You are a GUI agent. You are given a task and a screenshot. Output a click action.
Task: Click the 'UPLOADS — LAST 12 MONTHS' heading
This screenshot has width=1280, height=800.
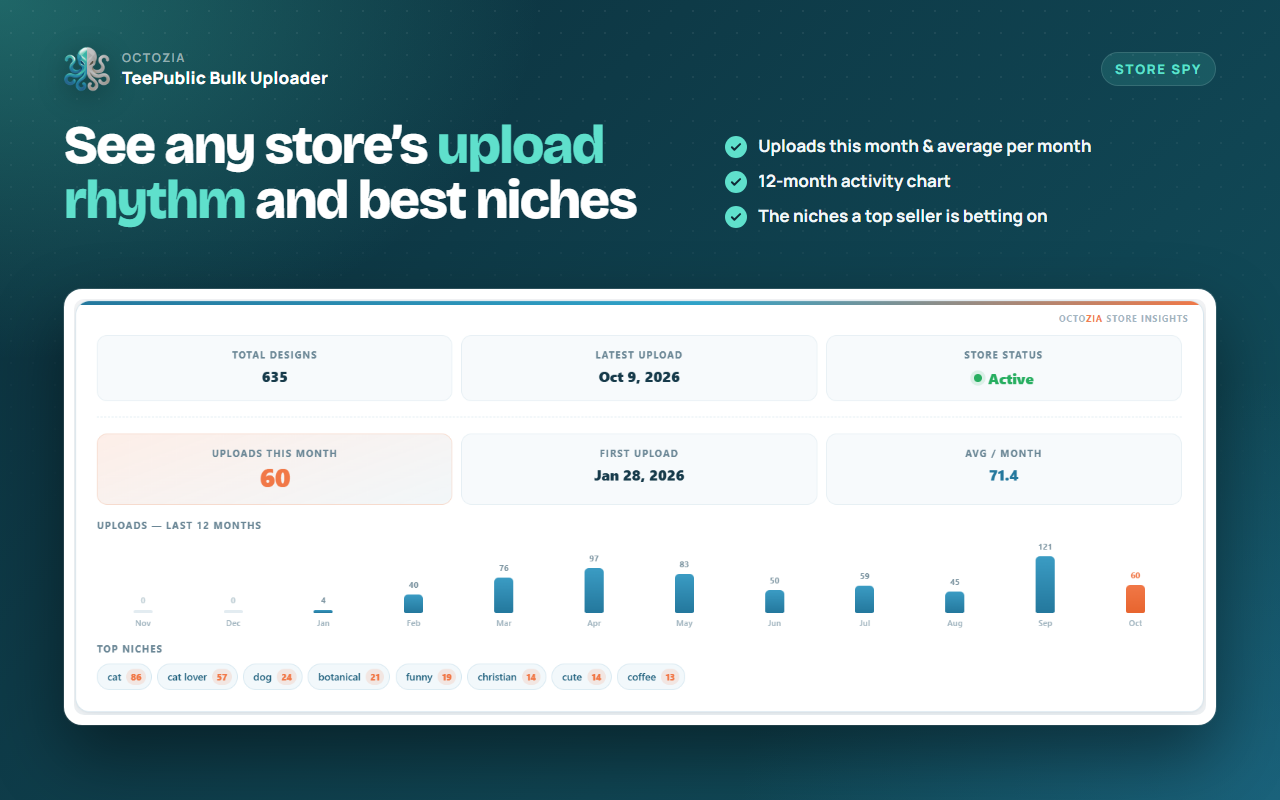click(x=179, y=526)
